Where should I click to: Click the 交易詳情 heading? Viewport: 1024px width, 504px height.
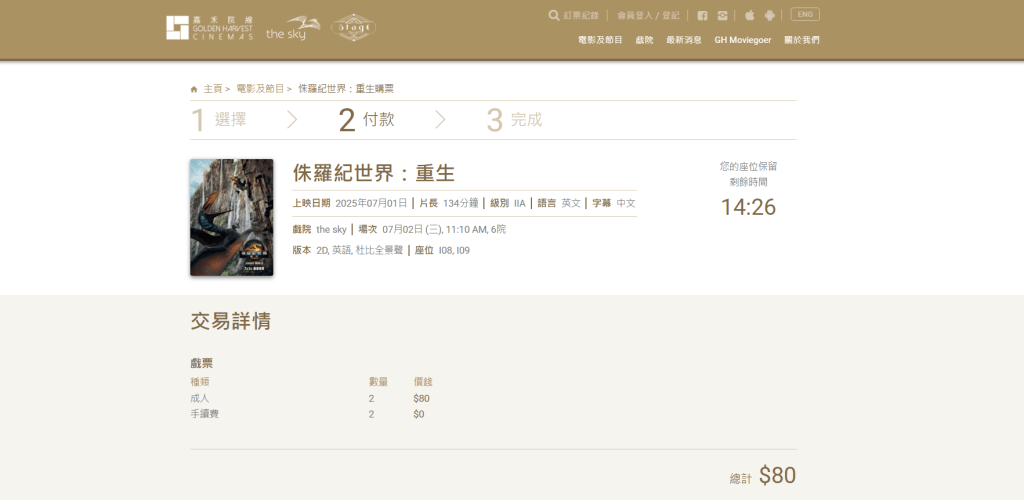click(x=231, y=321)
